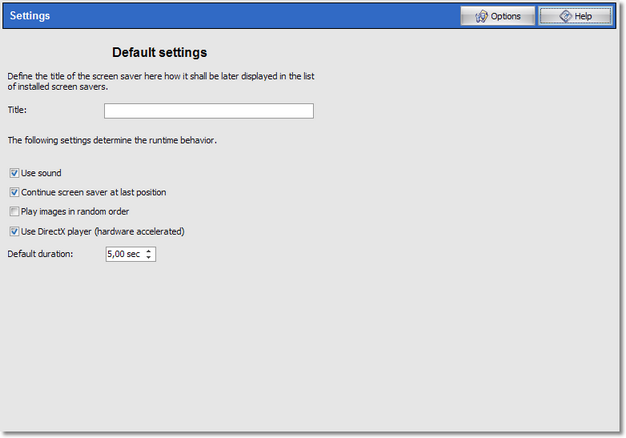Click the Help button
The height and width of the screenshot is (438, 626).
575,16
